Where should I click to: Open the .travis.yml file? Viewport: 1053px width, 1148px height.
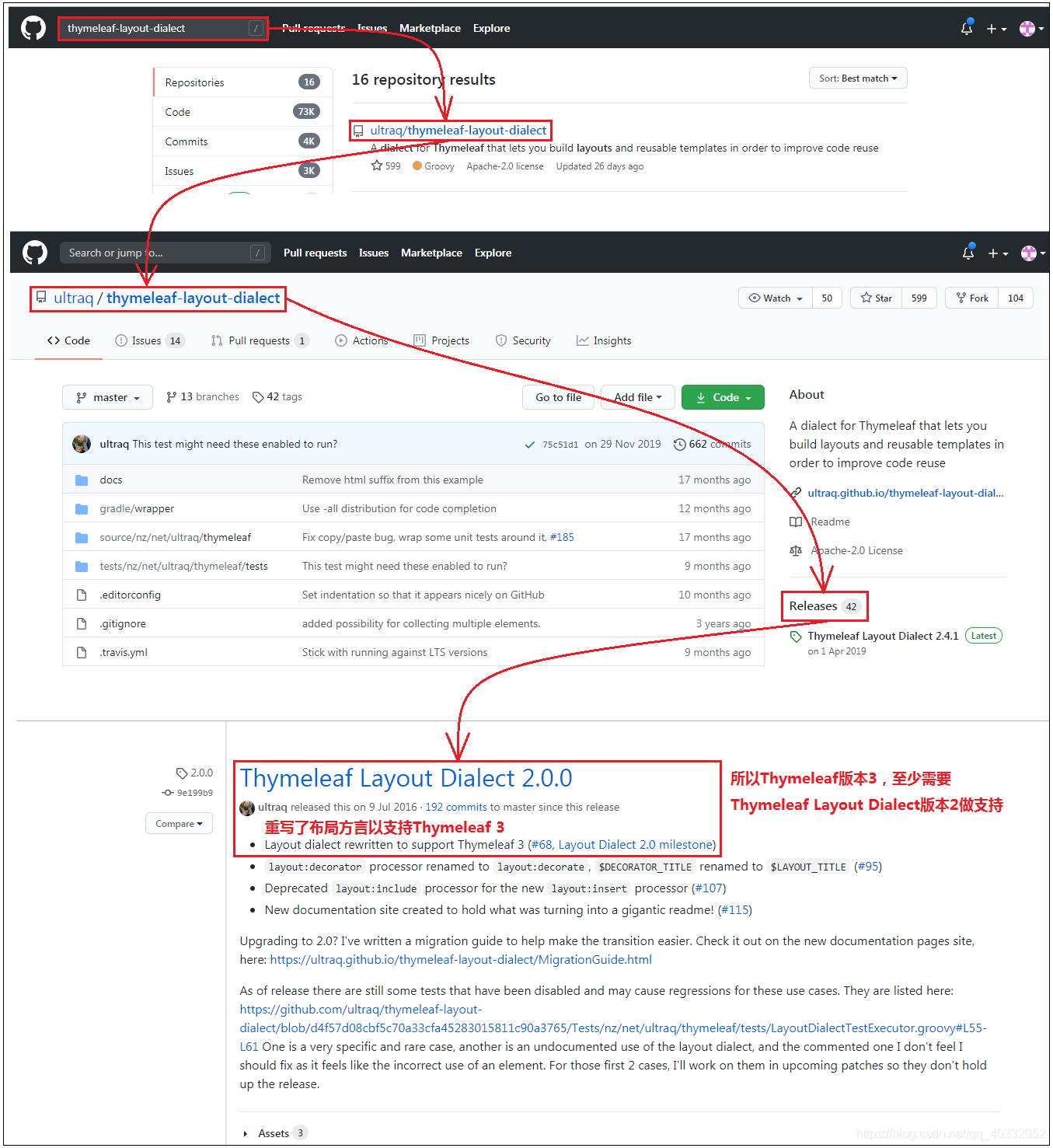point(124,653)
